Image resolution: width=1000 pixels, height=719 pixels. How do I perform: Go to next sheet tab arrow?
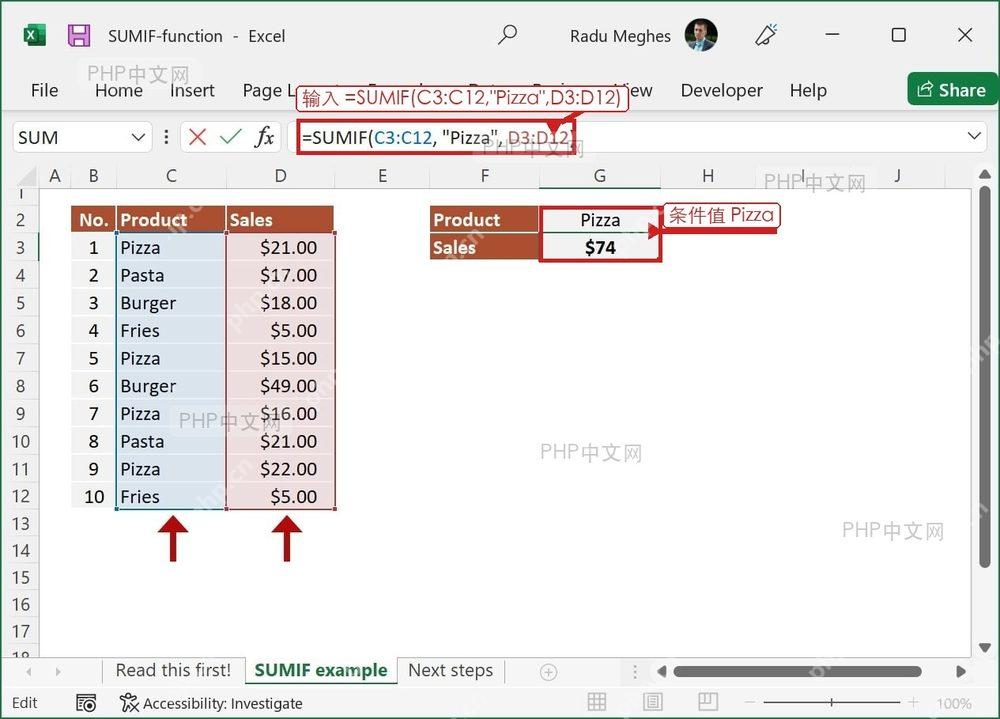[x=58, y=672]
